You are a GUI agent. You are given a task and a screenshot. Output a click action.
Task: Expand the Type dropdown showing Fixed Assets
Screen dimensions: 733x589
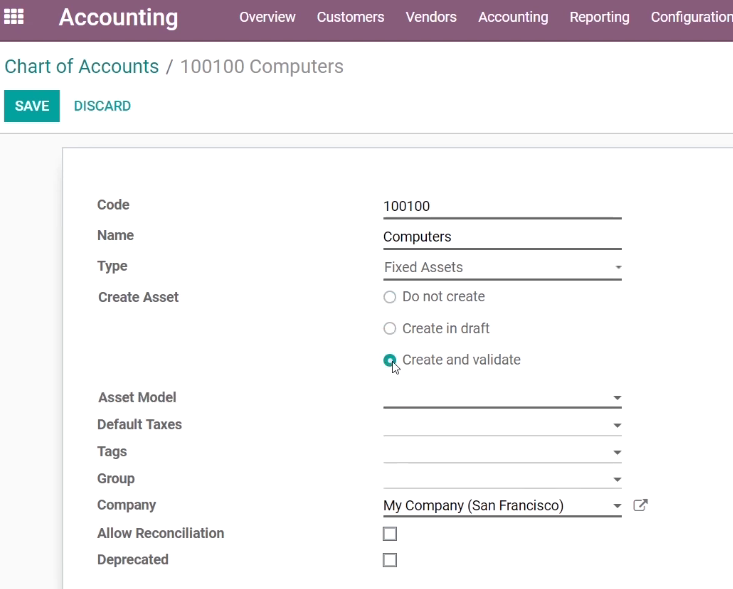(502, 267)
